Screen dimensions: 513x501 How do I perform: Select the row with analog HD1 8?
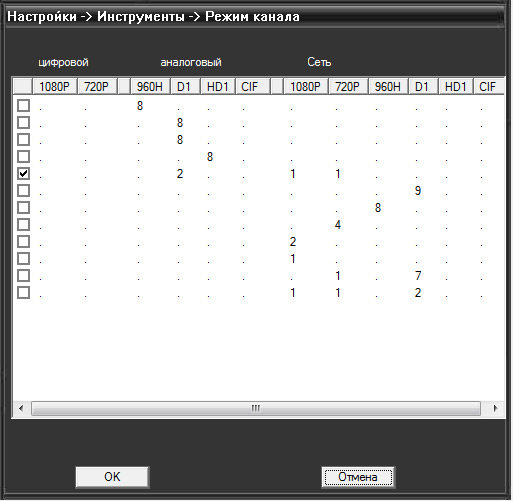coord(23,157)
